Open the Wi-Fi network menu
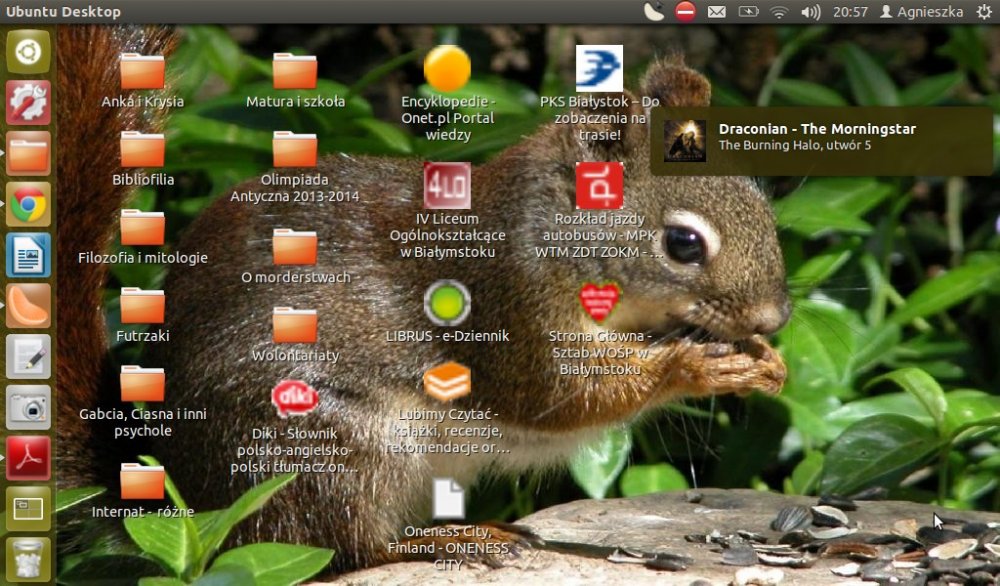 [779, 12]
